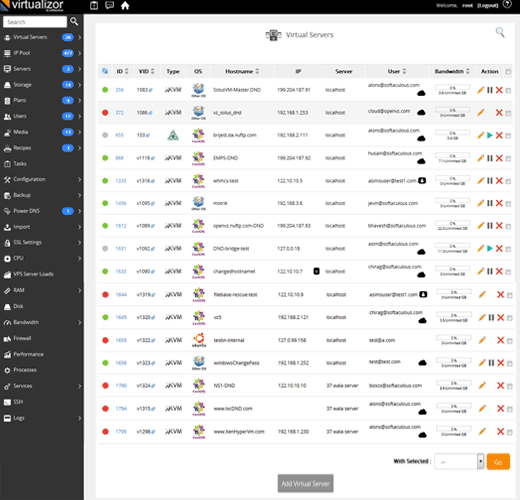Expand the Configuration sidebar menu

(x=41, y=179)
